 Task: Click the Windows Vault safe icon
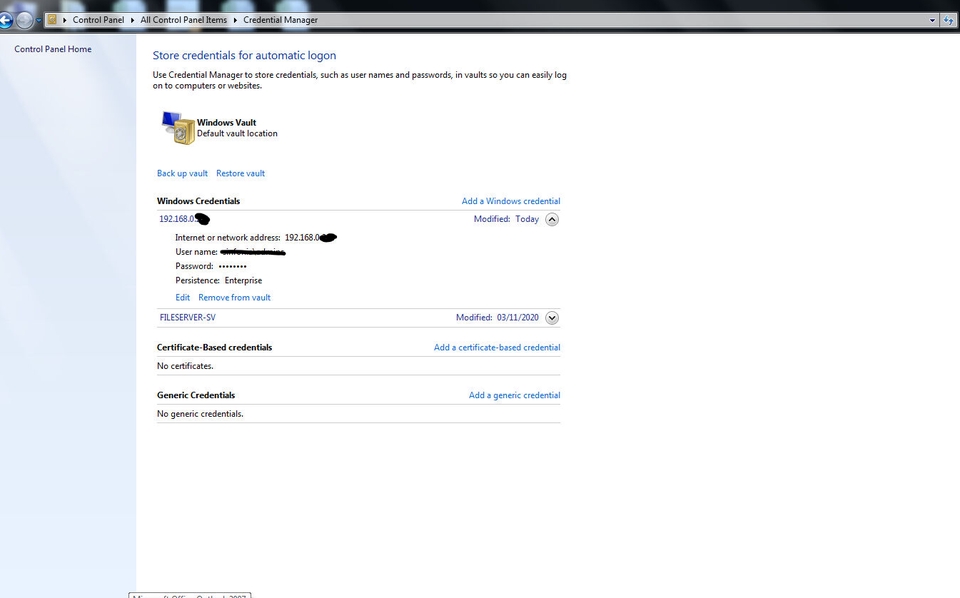click(x=178, y=127)
